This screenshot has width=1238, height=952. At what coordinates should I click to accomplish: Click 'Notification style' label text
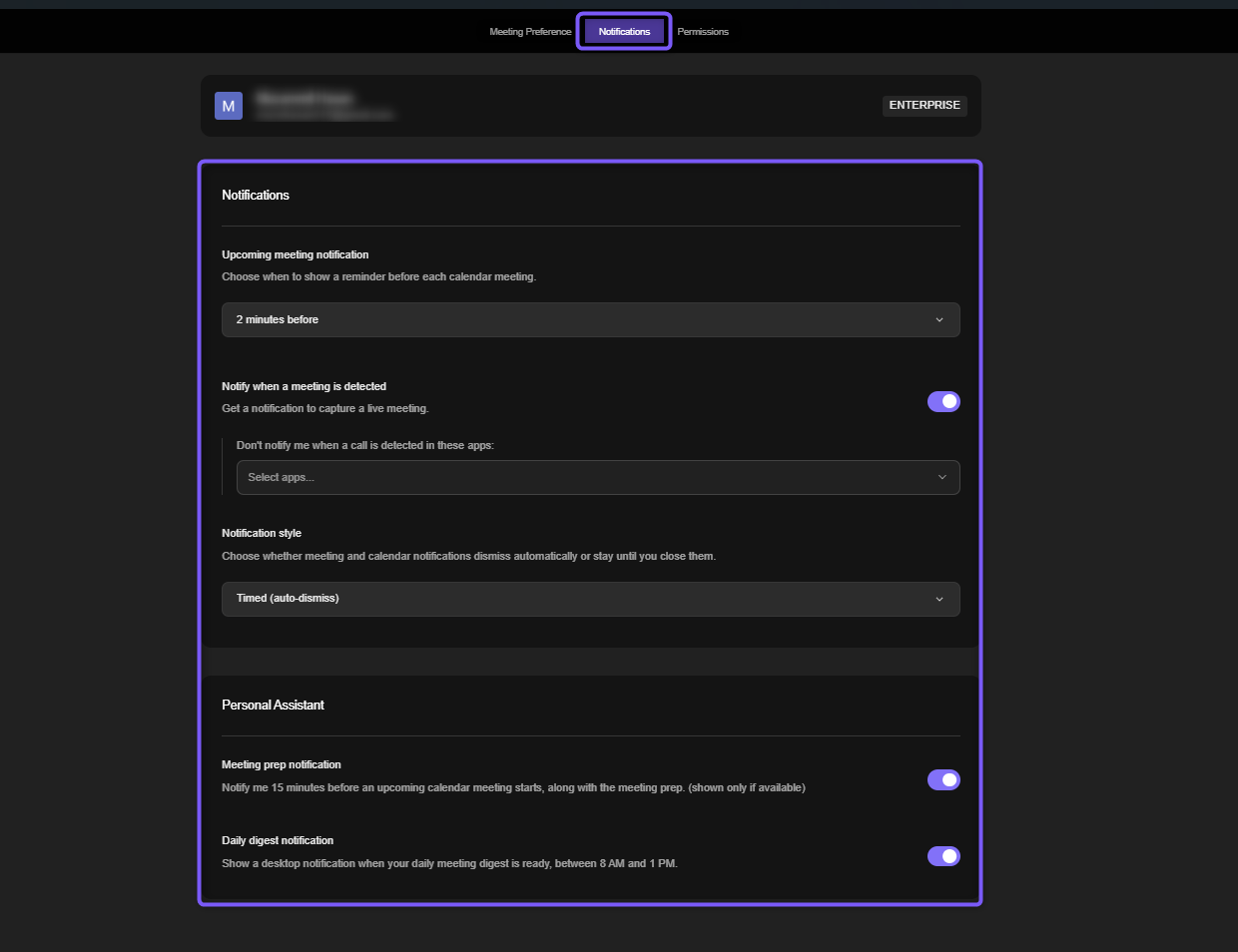[x=262, y=534]
